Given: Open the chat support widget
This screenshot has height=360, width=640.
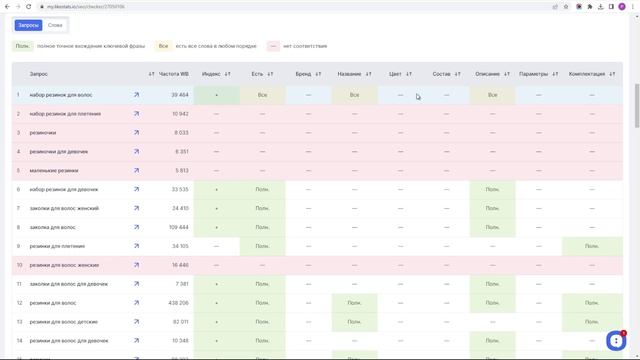Looking at the screenshot, I should (616, 340).
